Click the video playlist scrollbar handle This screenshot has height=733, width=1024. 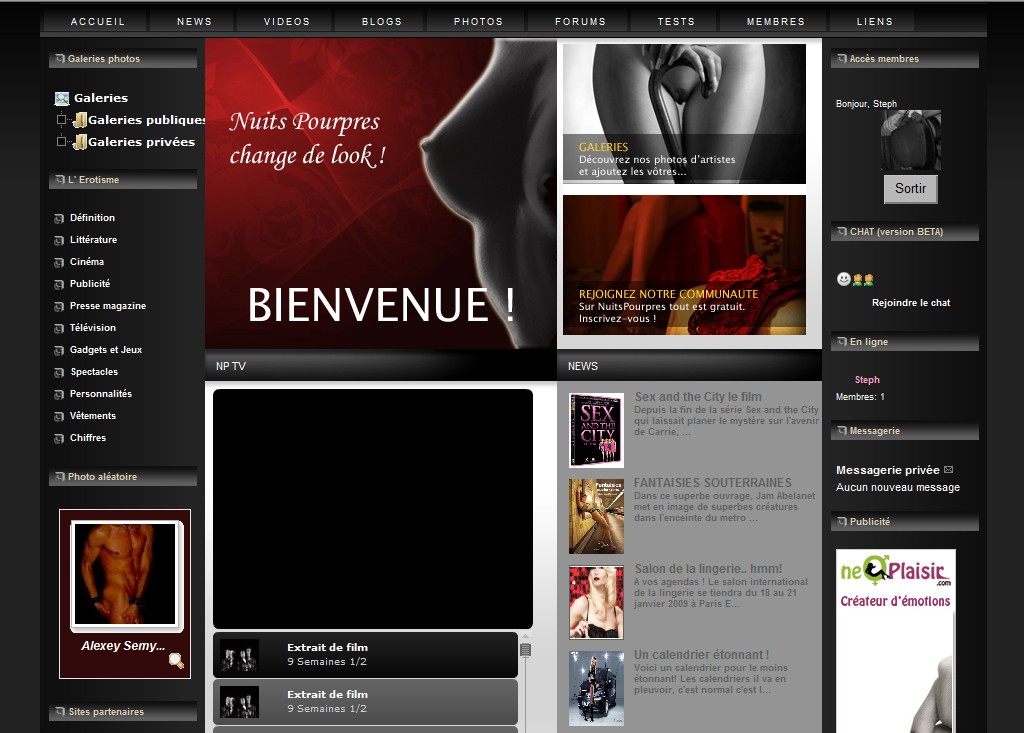tap(525, 649)
